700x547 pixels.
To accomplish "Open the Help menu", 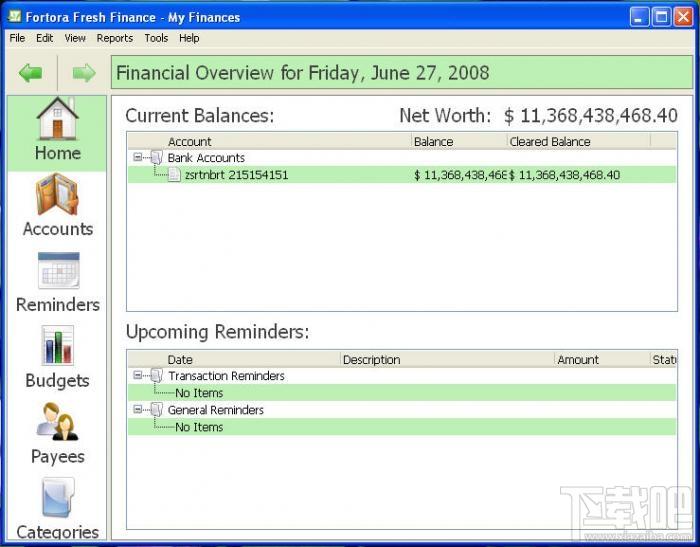I will [x=189, y=38].
